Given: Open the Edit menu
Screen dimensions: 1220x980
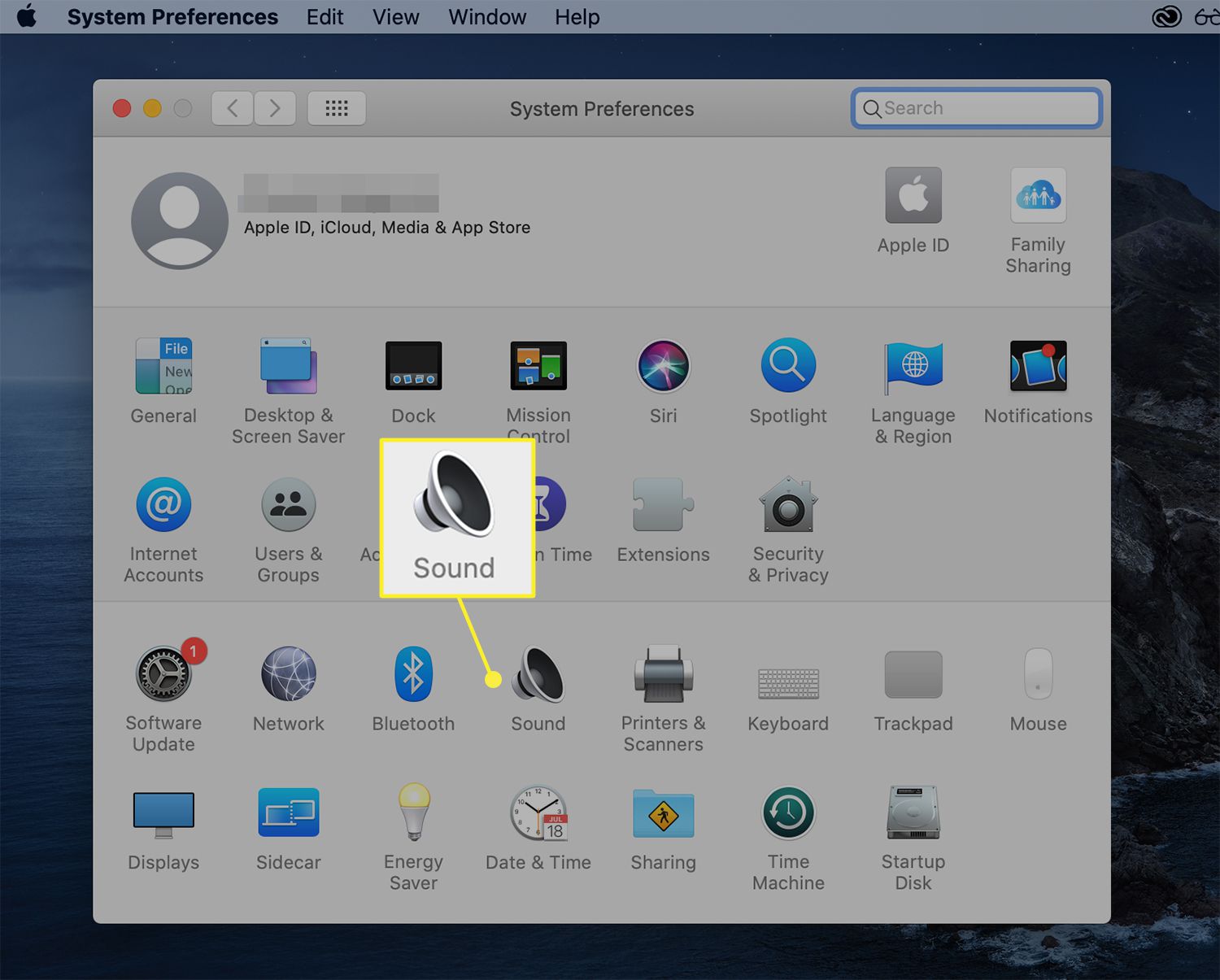Looking at the screenshot, I should 325,16.
